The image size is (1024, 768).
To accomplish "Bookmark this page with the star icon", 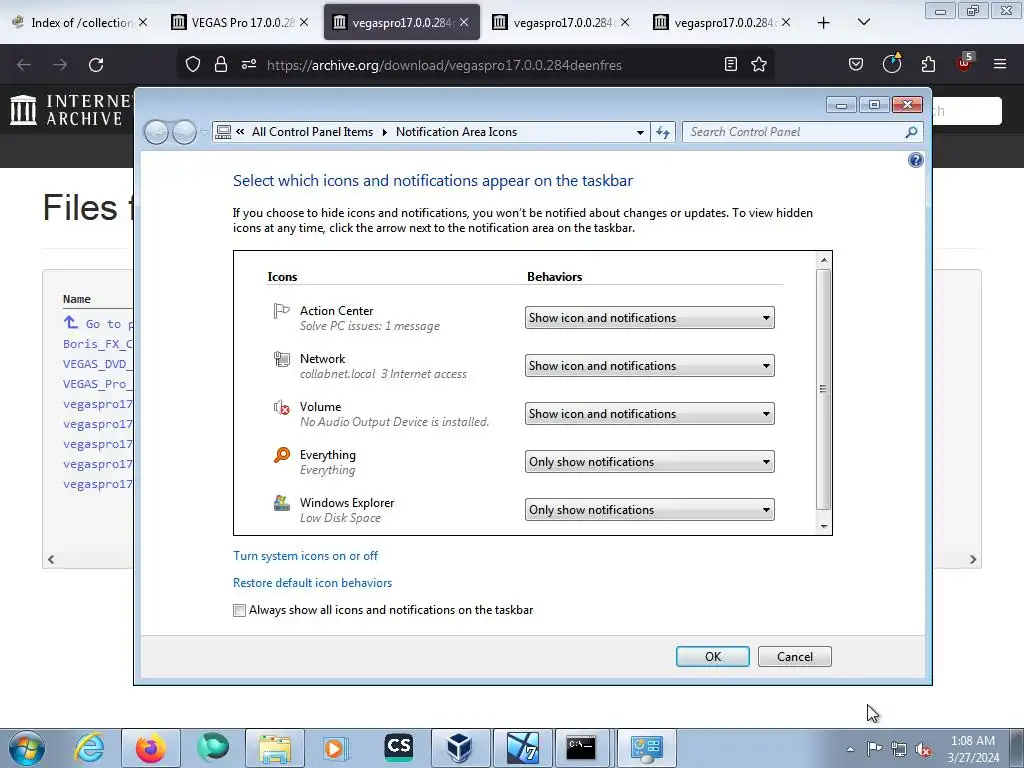I will [x=758, y=64].
